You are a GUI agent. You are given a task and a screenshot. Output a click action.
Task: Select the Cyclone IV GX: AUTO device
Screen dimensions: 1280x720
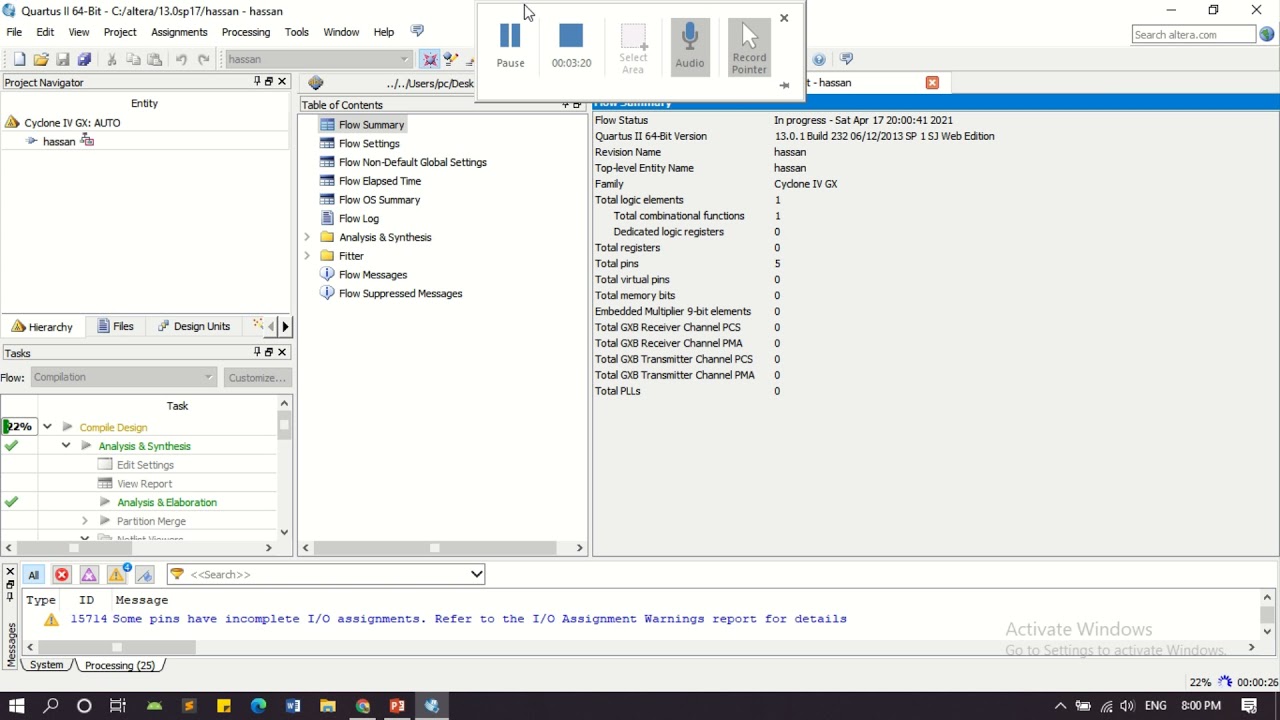coord(72,123)
